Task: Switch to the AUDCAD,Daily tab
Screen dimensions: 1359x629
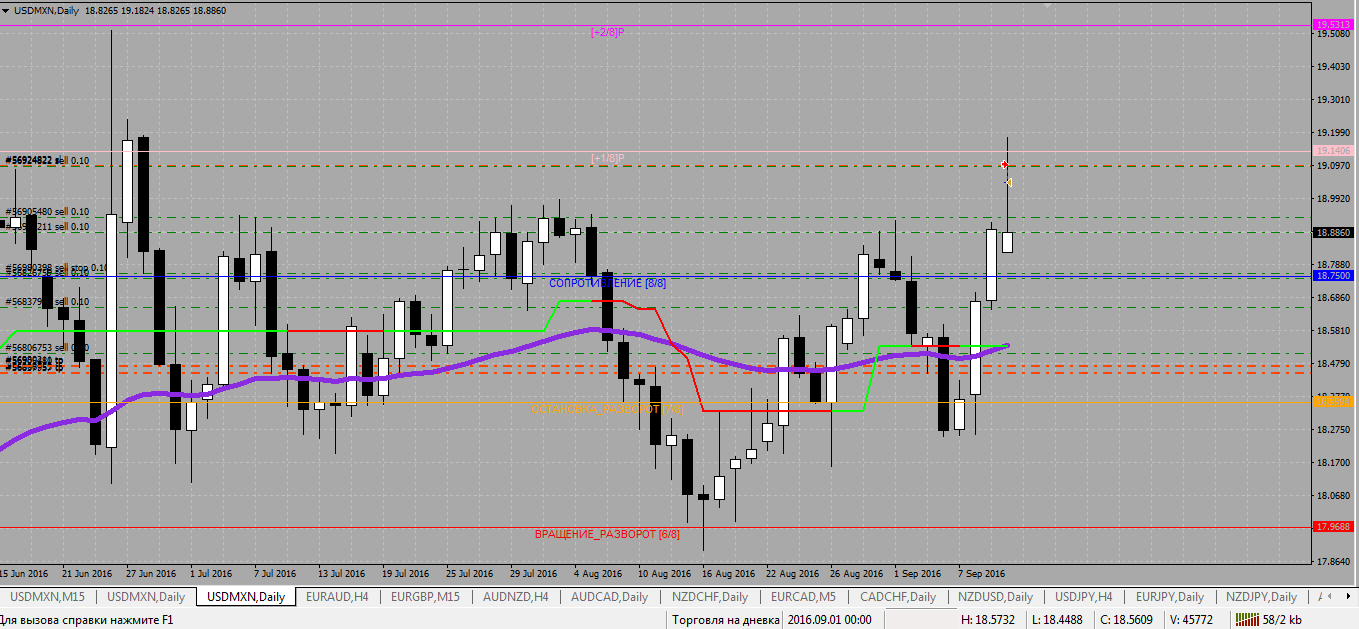Action: 609,597
